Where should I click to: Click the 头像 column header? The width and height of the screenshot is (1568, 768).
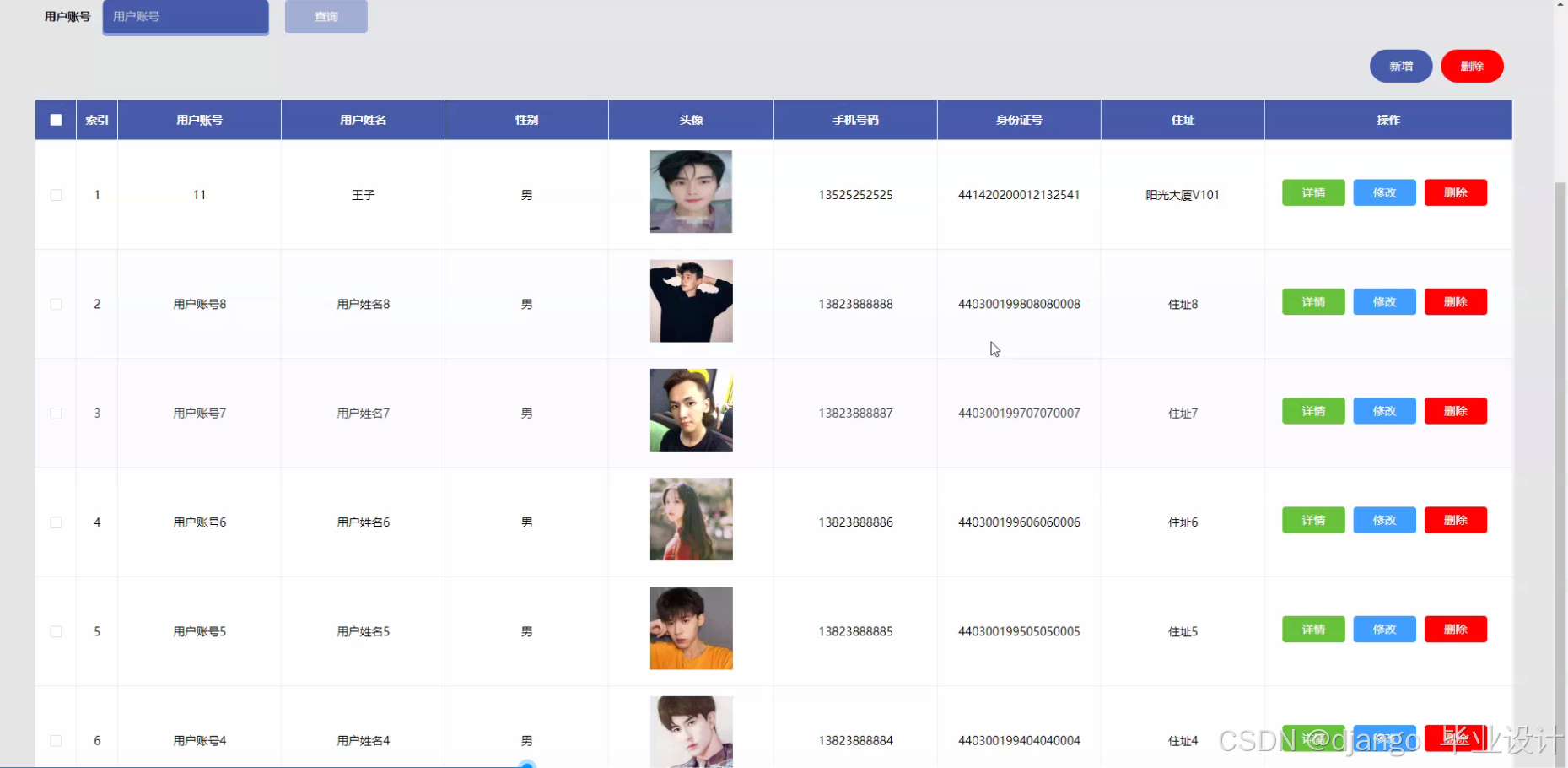point(691,120)
